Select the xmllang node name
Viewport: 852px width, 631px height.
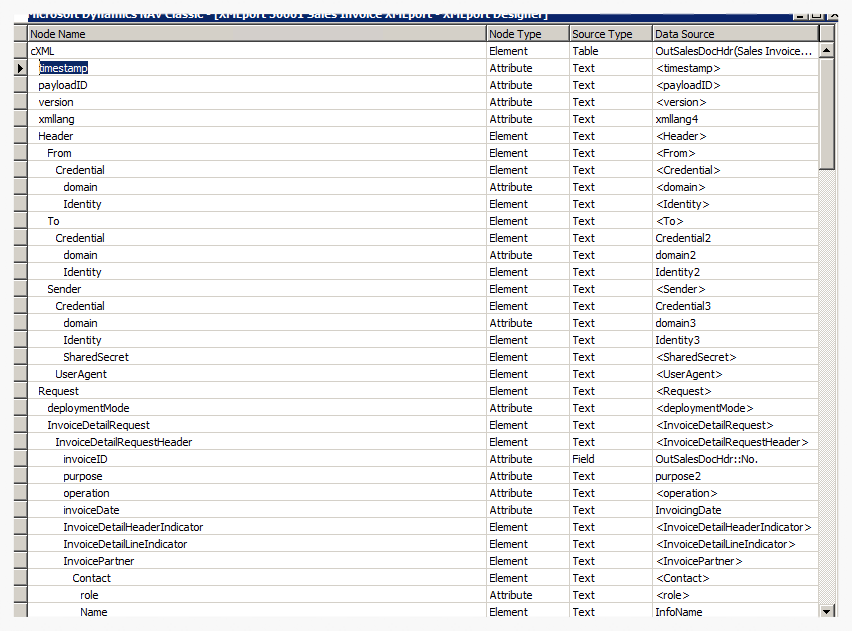(57, 119)
